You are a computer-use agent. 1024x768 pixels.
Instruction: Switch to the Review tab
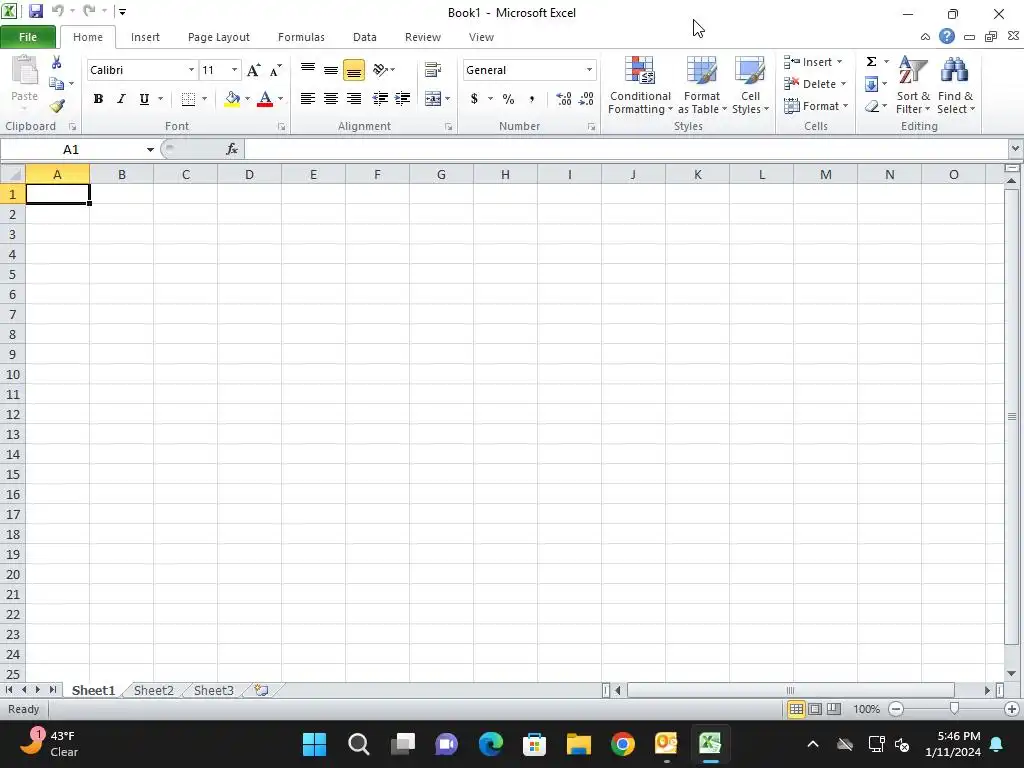point(423,37)
